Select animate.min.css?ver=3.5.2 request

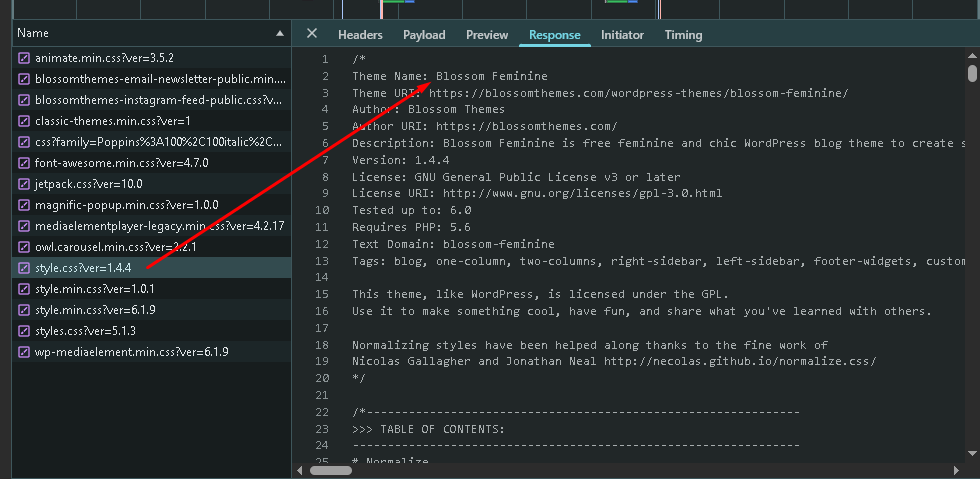point(151,58)
